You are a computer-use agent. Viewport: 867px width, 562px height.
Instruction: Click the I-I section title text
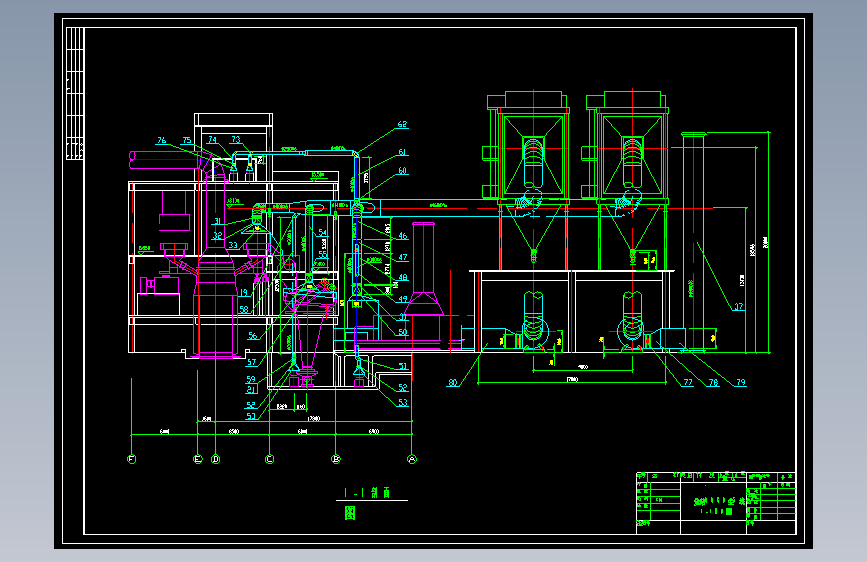click(x=367, y=493)
